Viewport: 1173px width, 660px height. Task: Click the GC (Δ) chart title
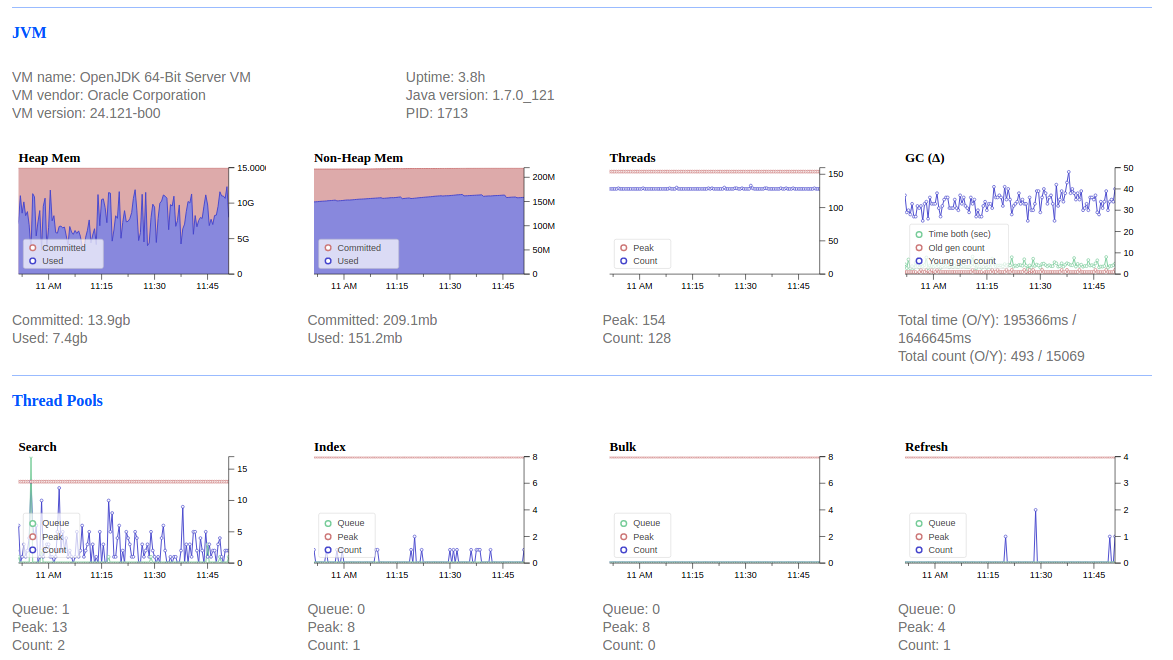[925, 158]
